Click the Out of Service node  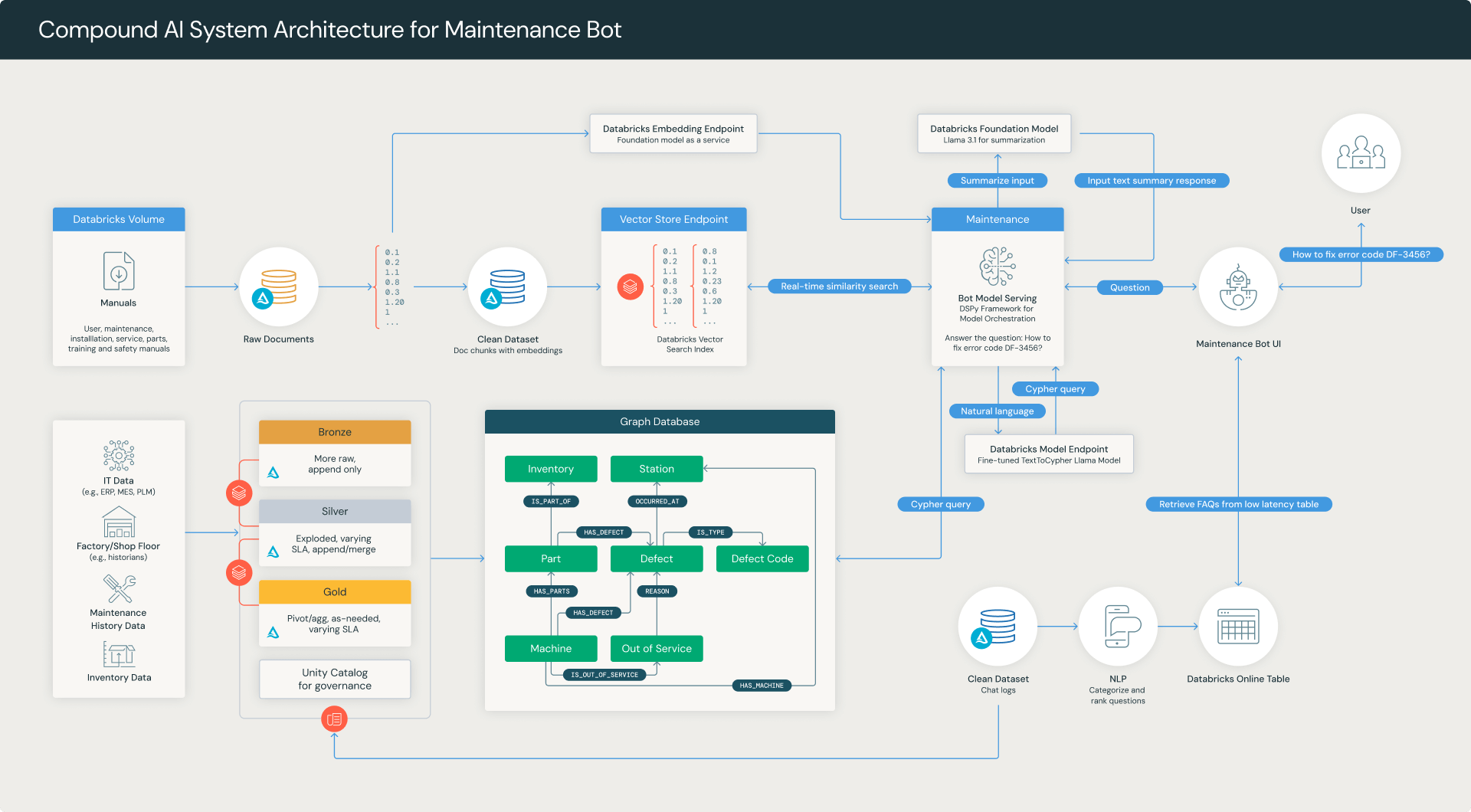pyautogui.click(x=656, y=648)
